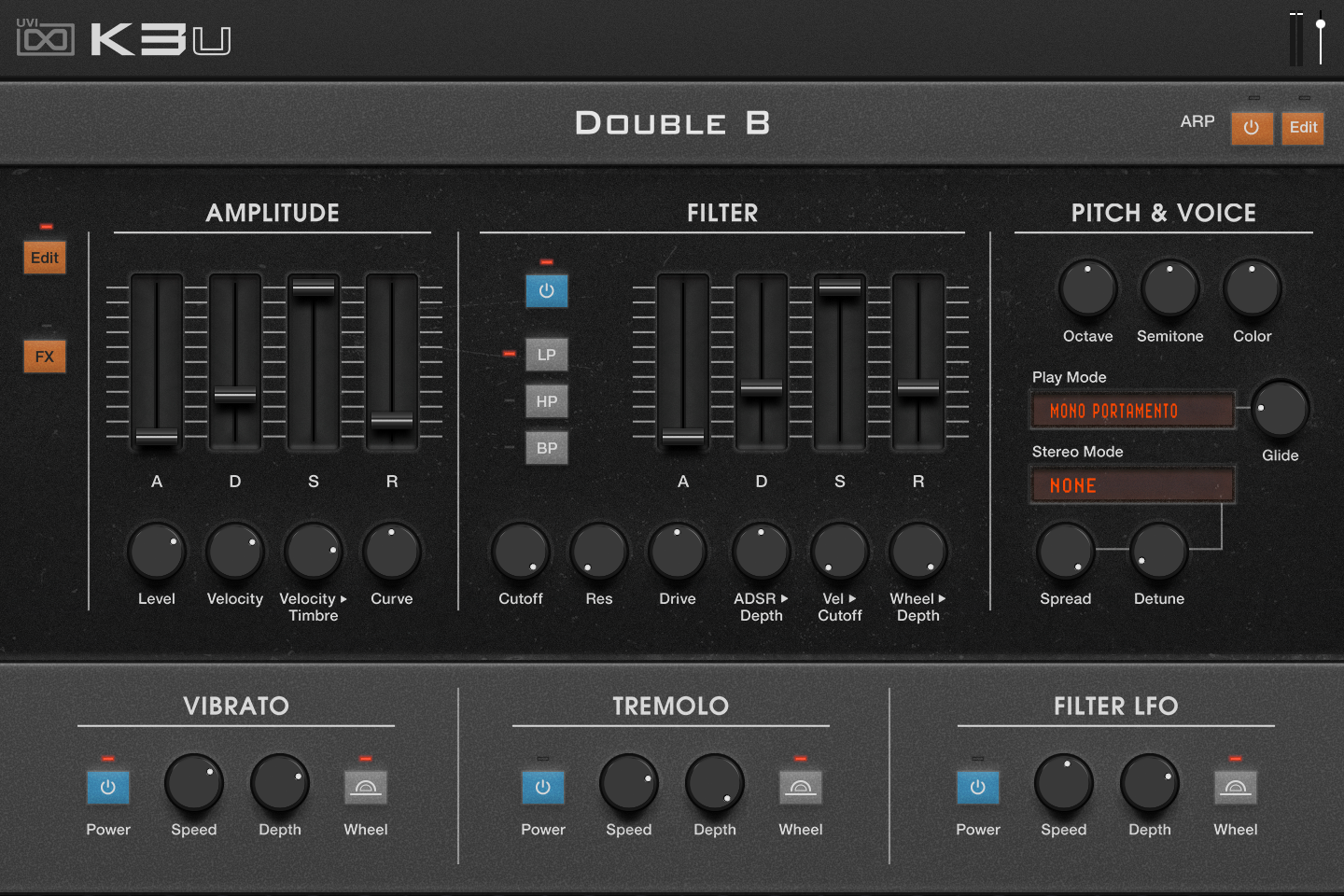Click the Wheel icon in the Filter LFO section
This screenshot has width=1344, height=896.
point(1235,787)
